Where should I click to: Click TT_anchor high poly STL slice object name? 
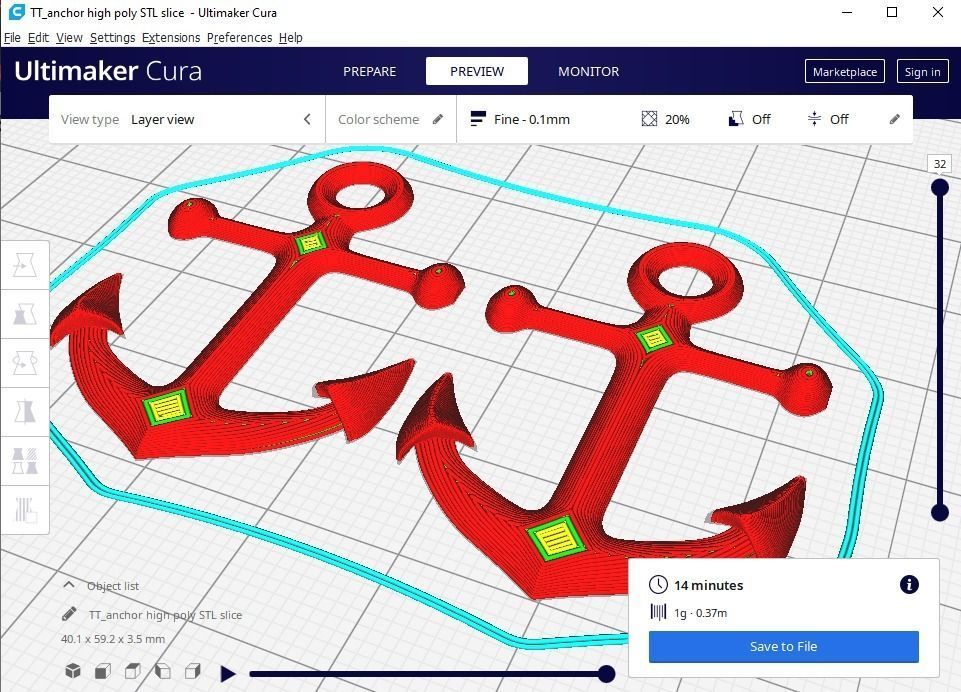165,615
